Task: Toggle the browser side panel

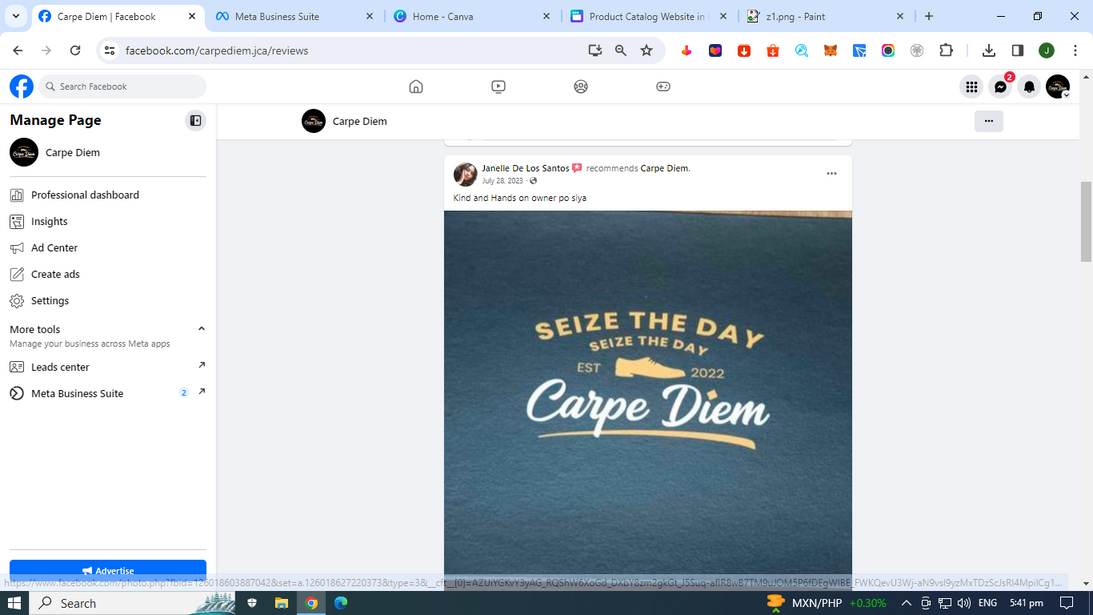Action: (1018, 50)
